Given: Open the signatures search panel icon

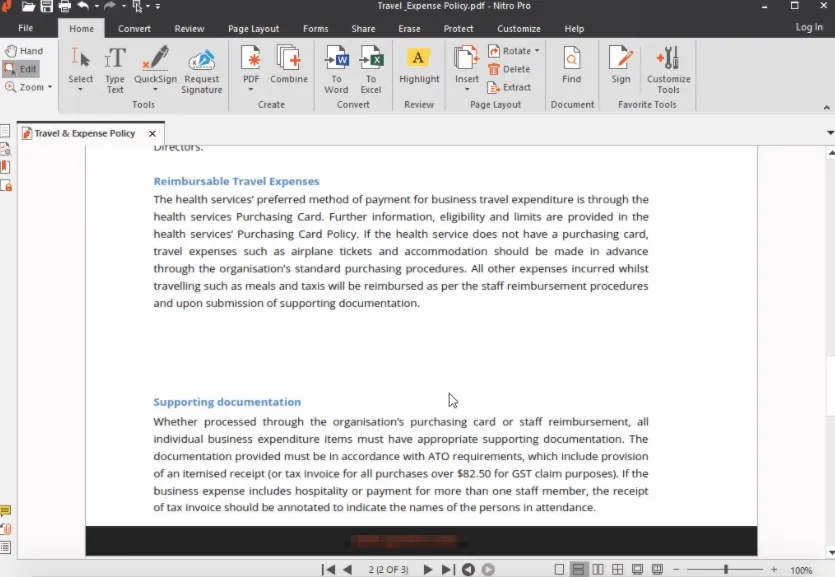Looking at the screenshot, I should [x=5, y=149].
